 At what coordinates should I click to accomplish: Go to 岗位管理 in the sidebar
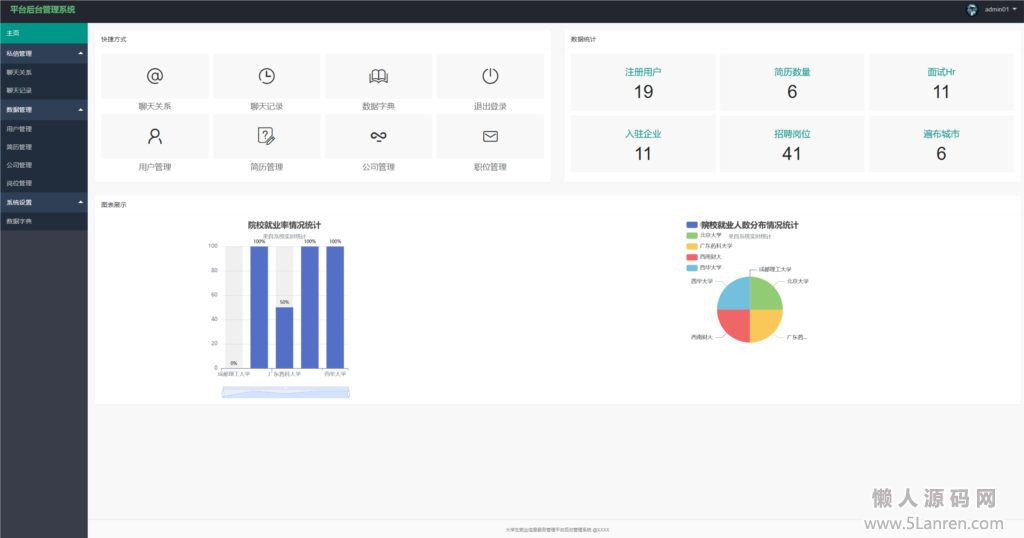coord(20,183)
